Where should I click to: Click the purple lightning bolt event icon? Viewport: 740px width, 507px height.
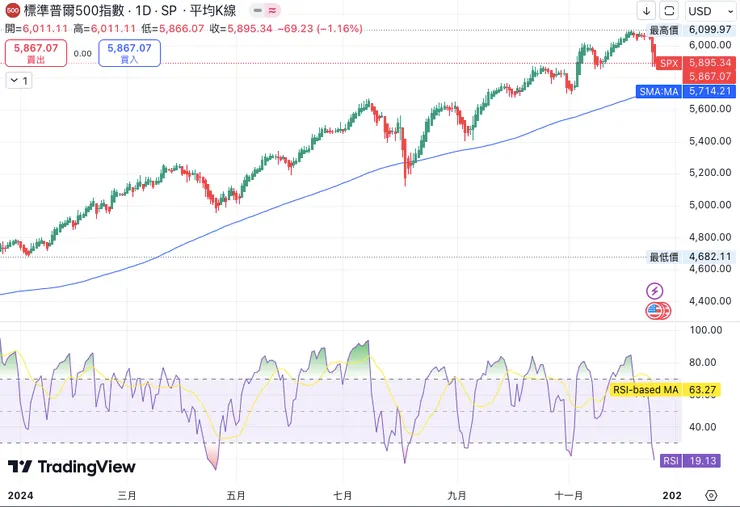click(x=655, y=291)
